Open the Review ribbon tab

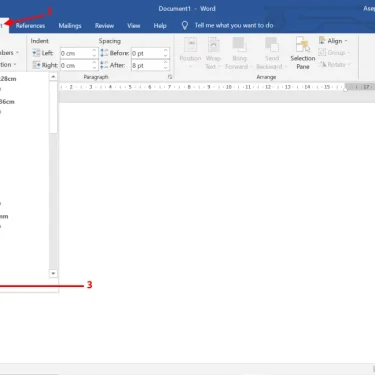coord(104,26)
